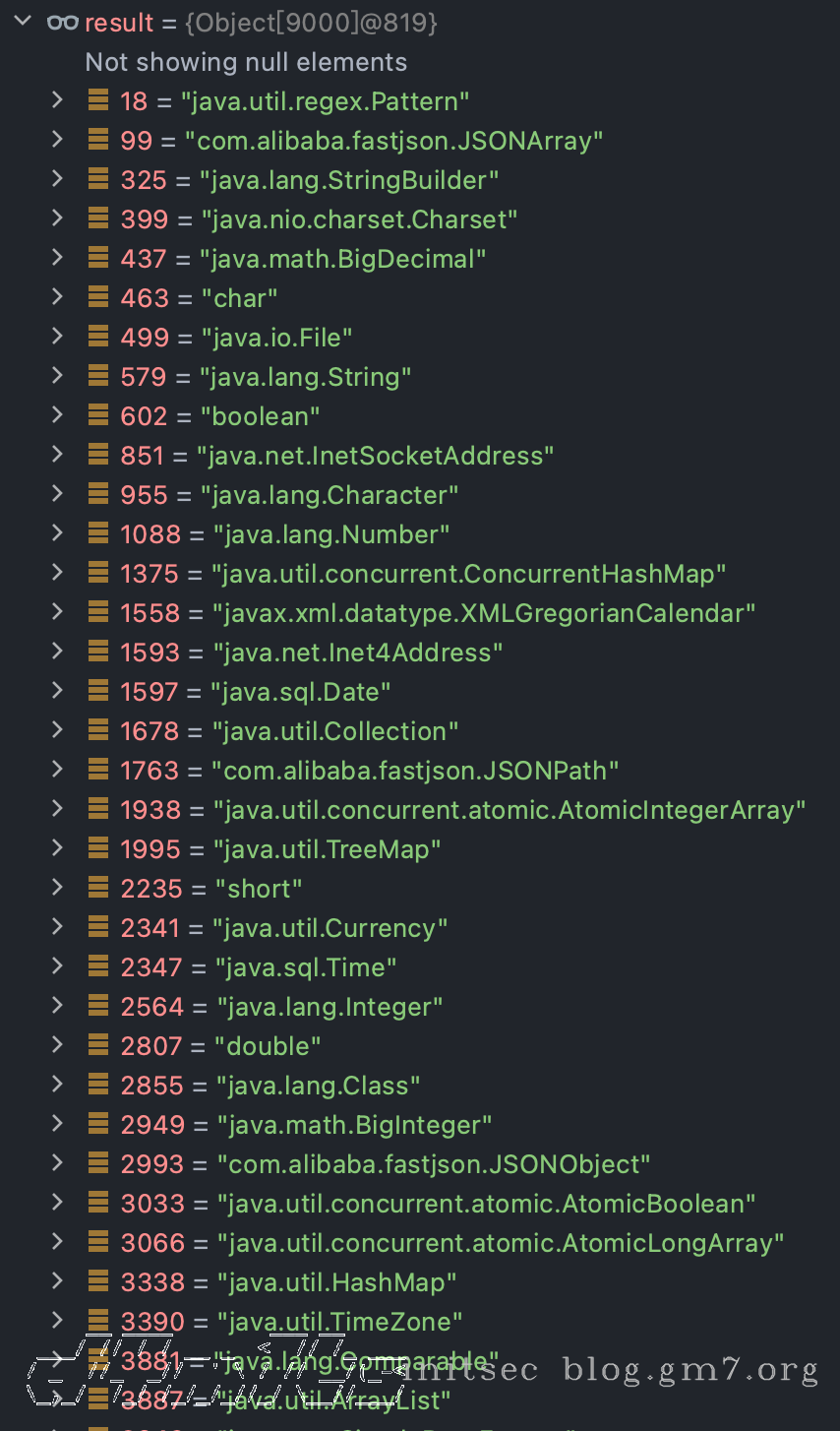Click the icon next to 1763 JSONPath
The width and height of the screenshot is (840, 1431).
point(98,770)
